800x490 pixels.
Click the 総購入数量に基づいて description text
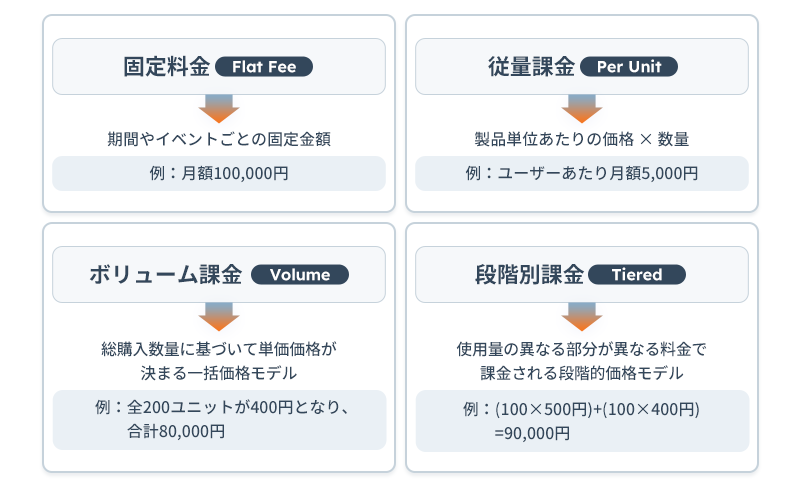[x=219, y=350]
